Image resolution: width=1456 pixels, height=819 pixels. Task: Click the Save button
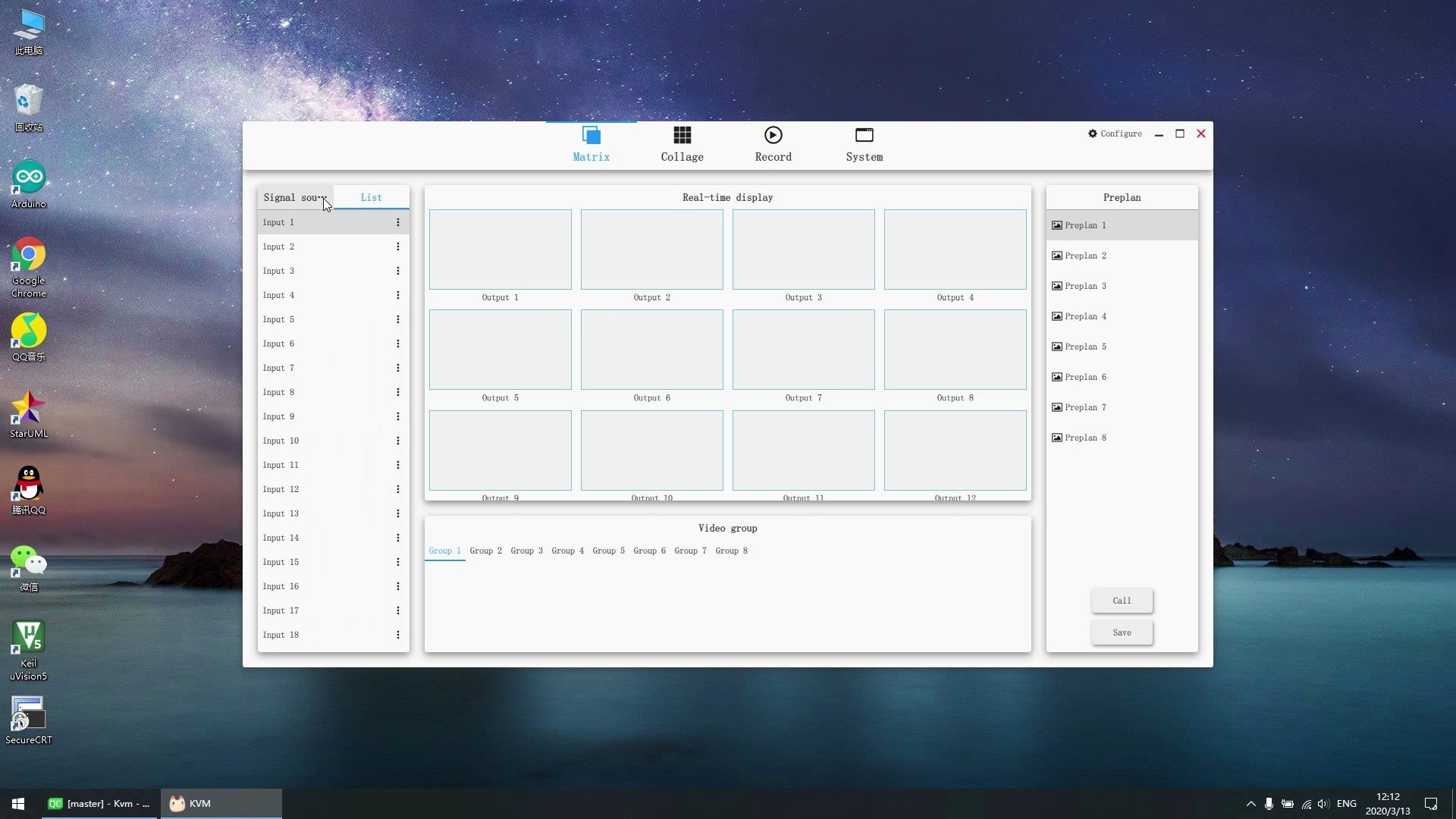coord(1121,631)
